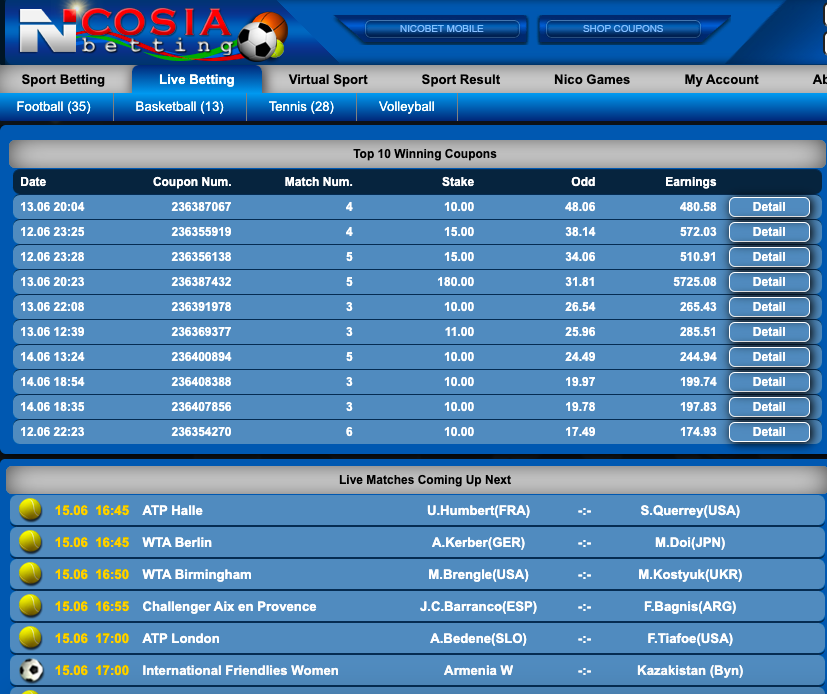Click the Top 10 Winning Coupons heading
This screenshot has width=827, height=694.
[425, 154]
